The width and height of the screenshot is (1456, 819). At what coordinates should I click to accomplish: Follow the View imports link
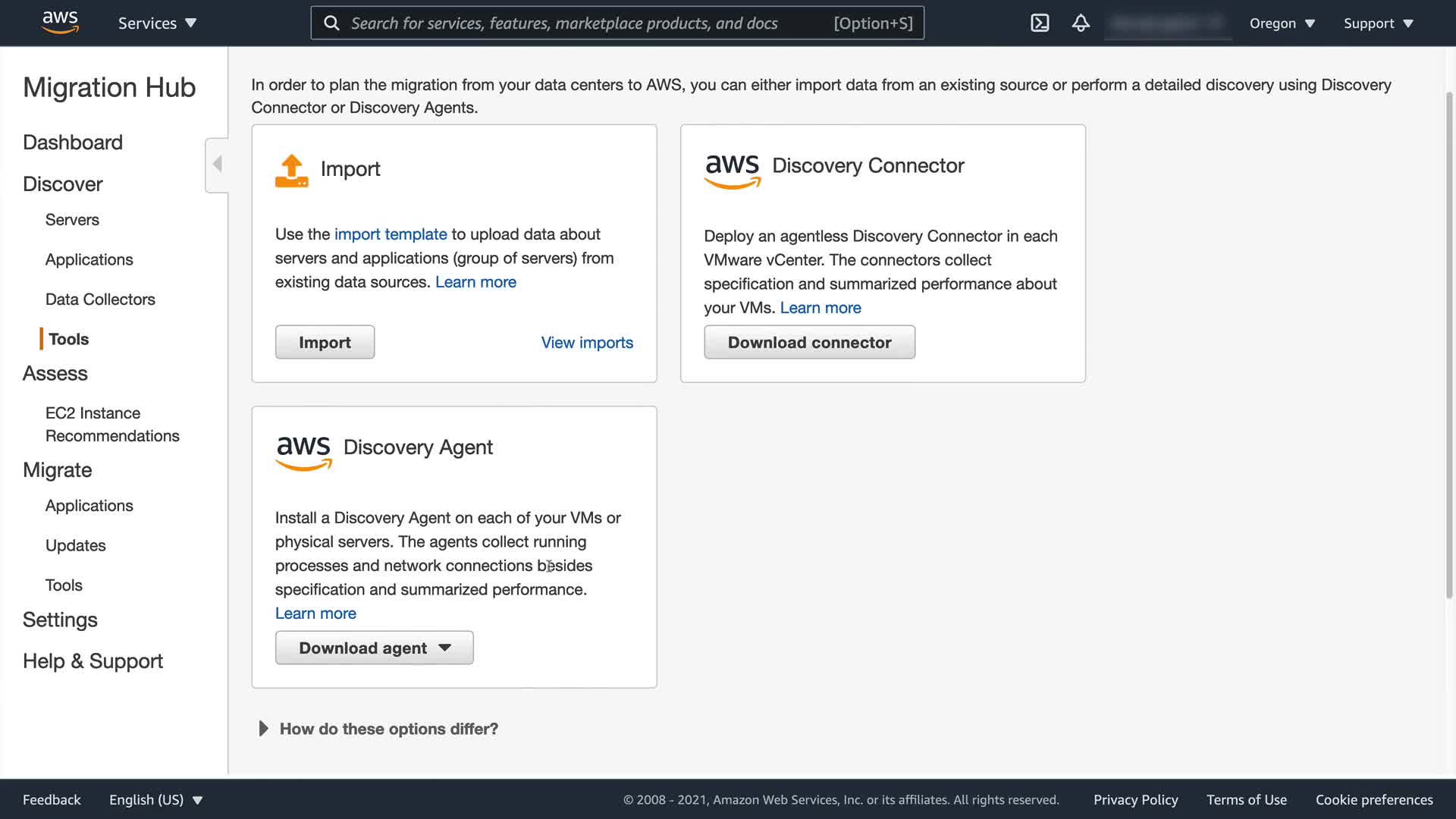587,342
